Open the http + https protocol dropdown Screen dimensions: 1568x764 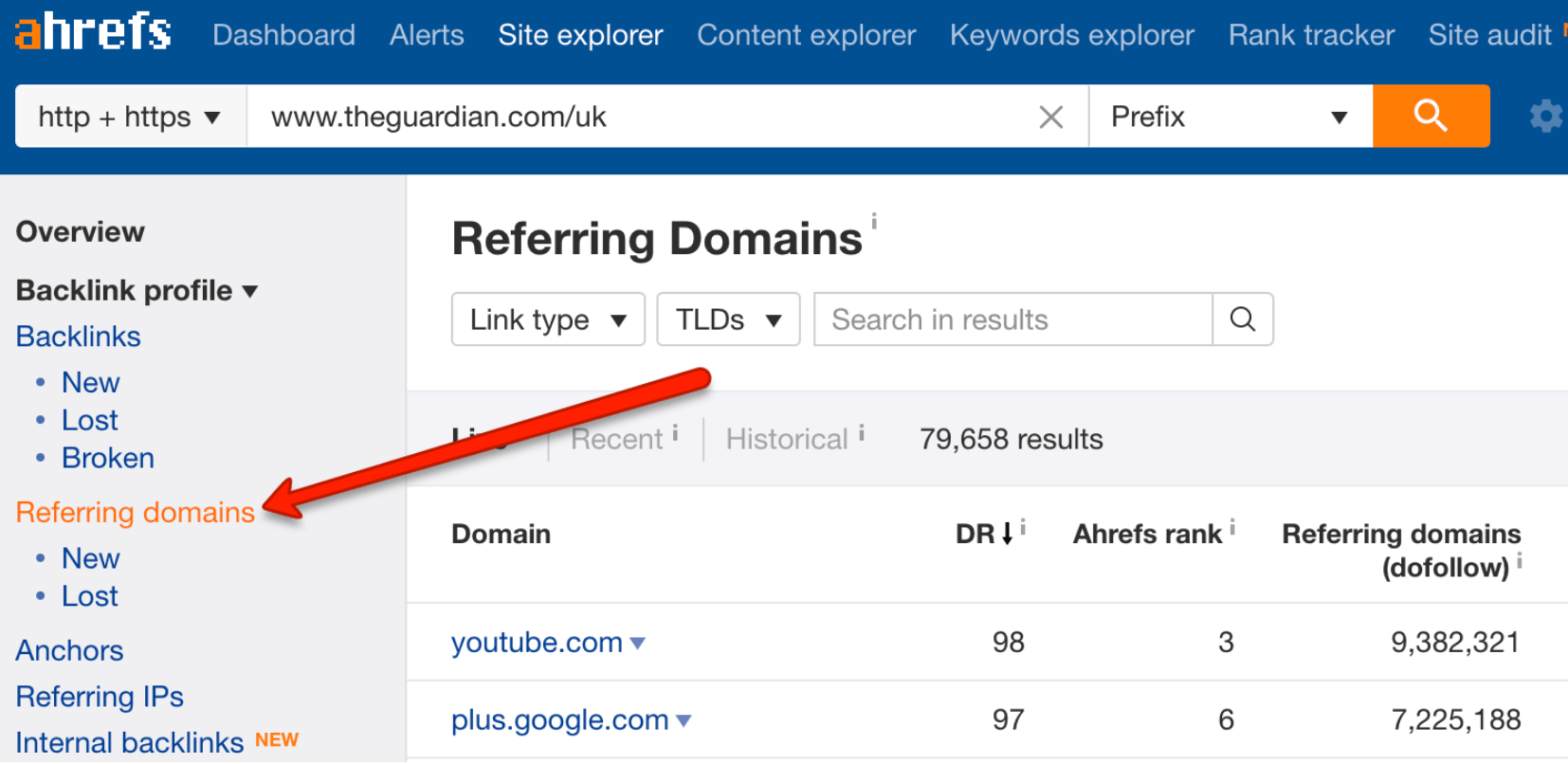tap(131, 117)
